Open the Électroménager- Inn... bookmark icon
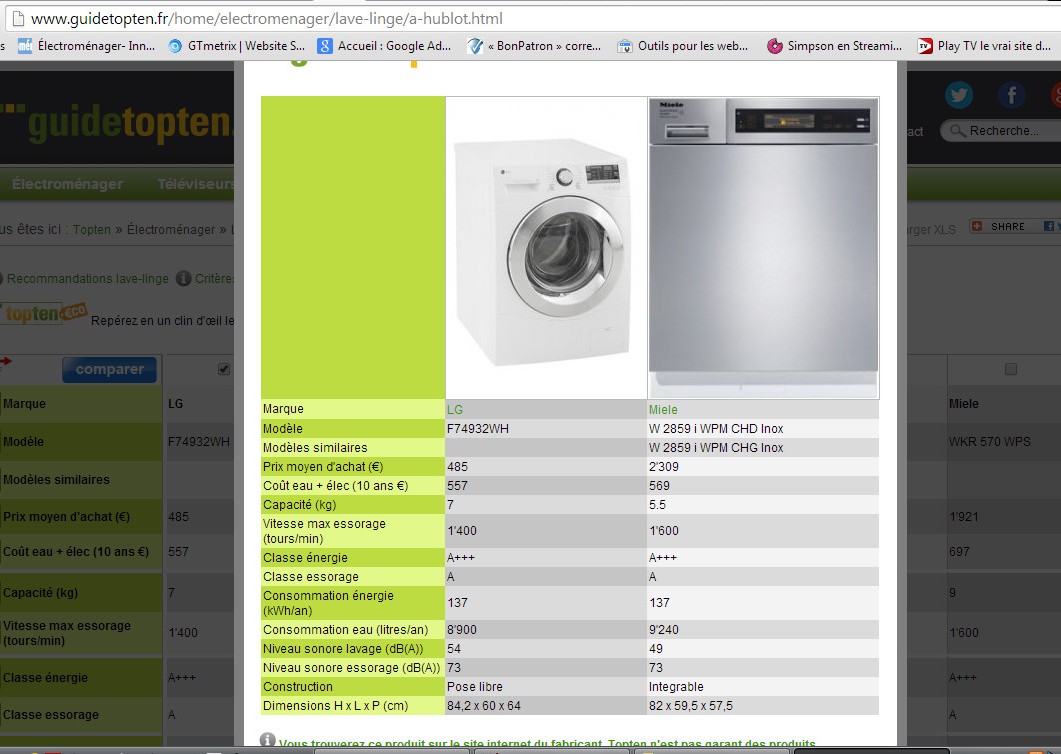 tap(25, 46)
